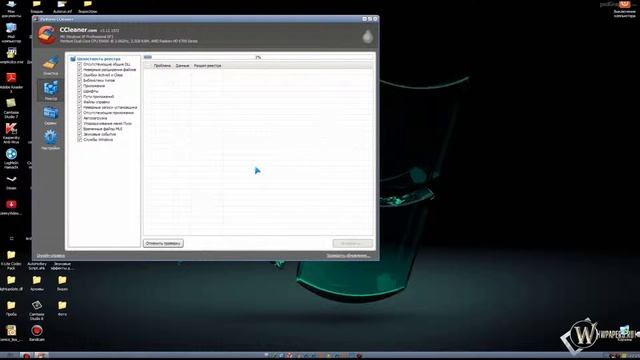Open the online help link
The height and width of the screenshot is (360, 640).
[x=51, y=256]
